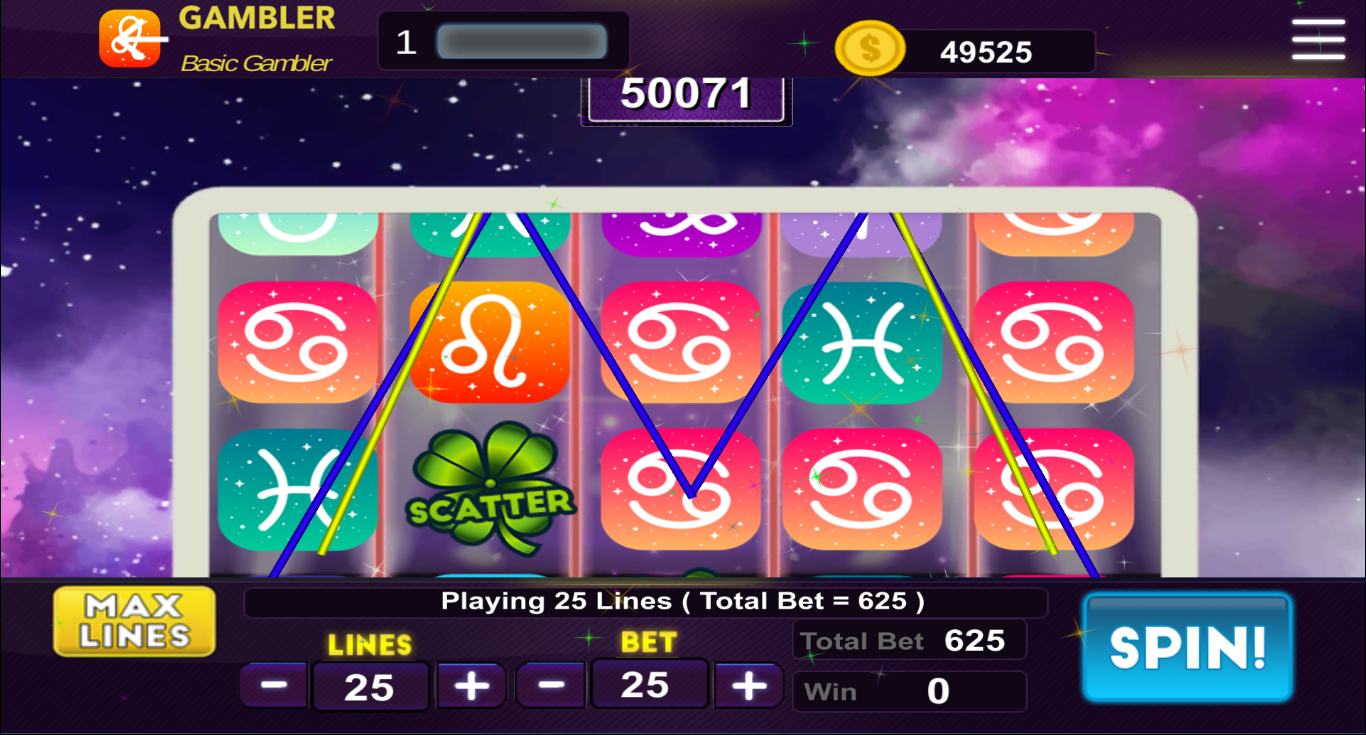The image size is (1366, 735).
Task: Hit the blue SPIN! button
Action: tap(1187, 647)
